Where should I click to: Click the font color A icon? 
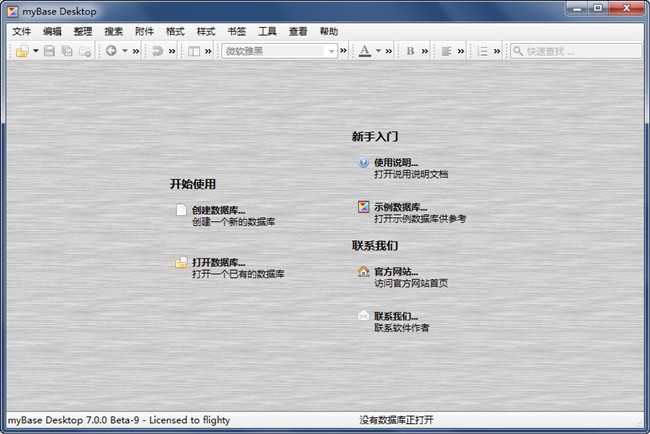tap(365, 51)
